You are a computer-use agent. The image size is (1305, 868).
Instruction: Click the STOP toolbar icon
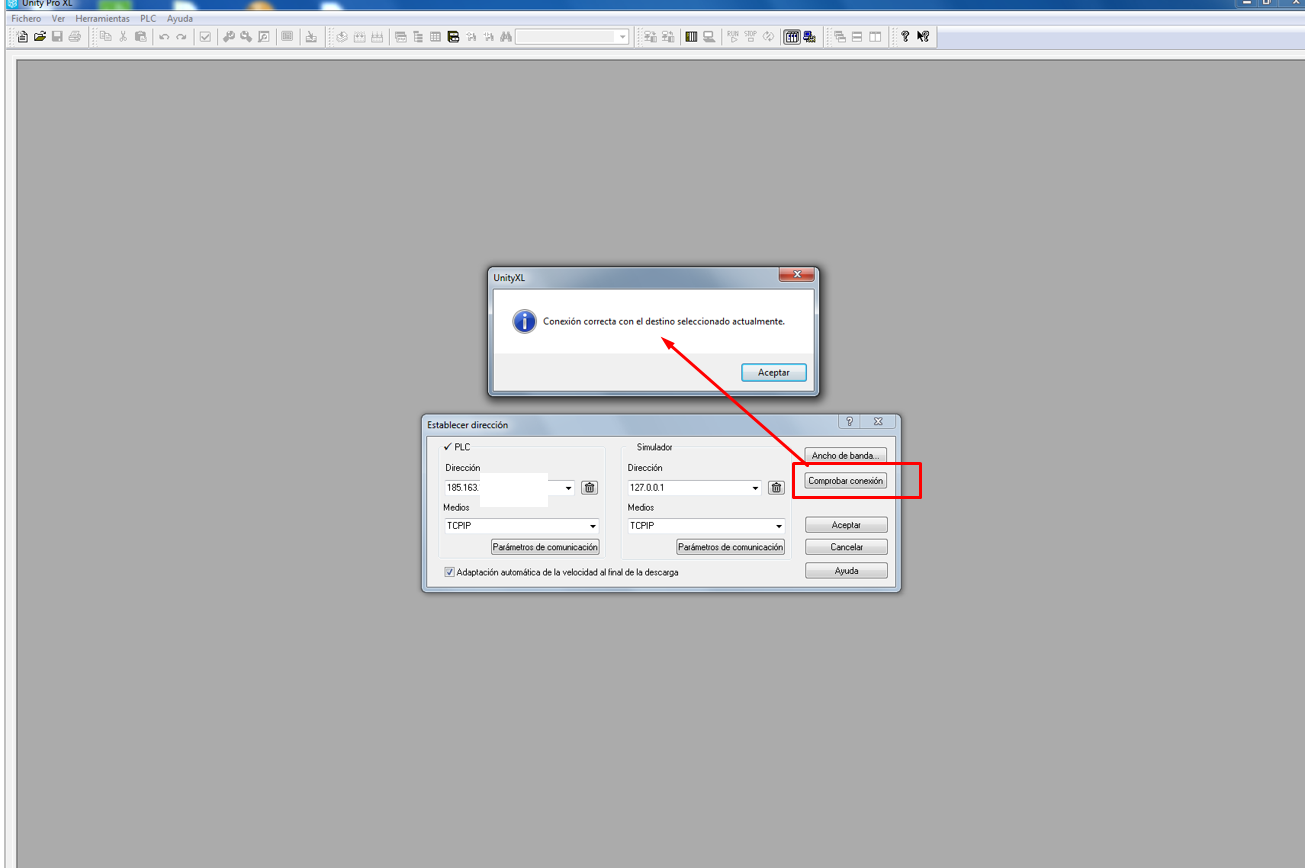pyautogui.click(x=750, y=37)
